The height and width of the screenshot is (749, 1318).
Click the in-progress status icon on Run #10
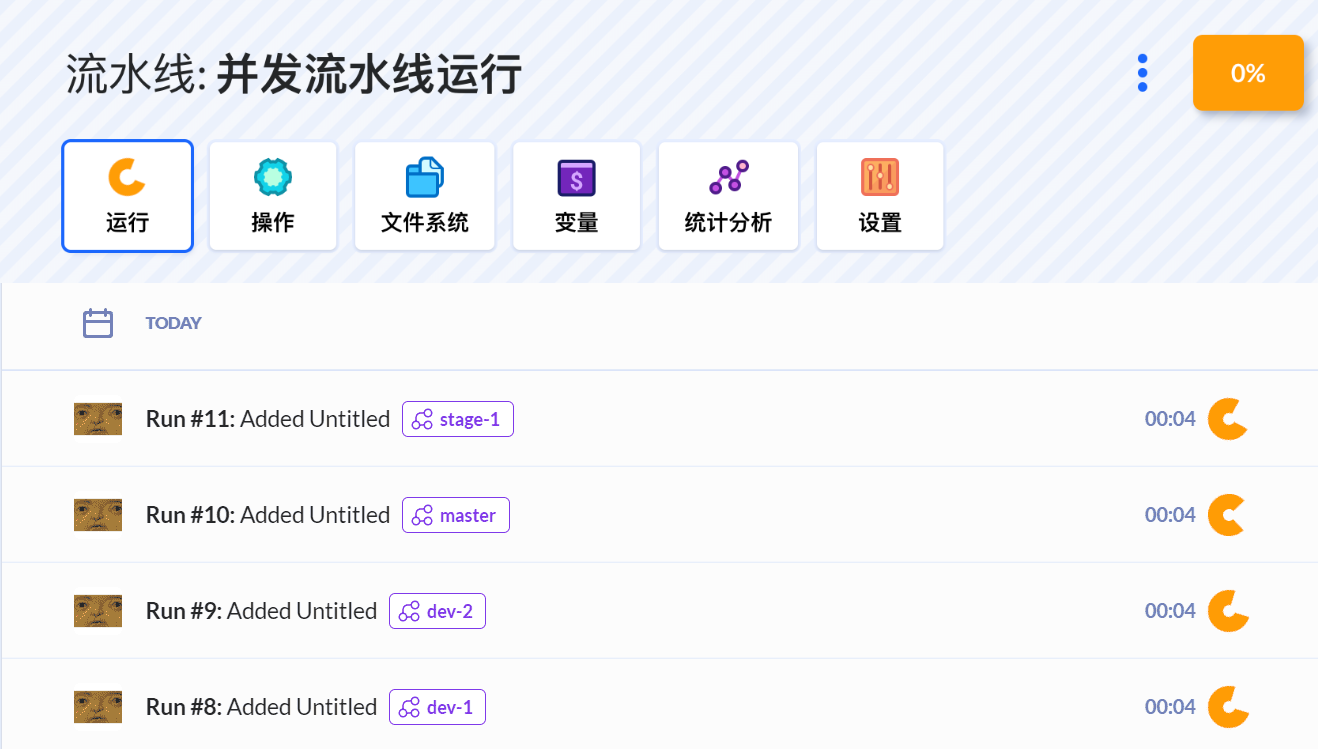(x=1228, y=515)
